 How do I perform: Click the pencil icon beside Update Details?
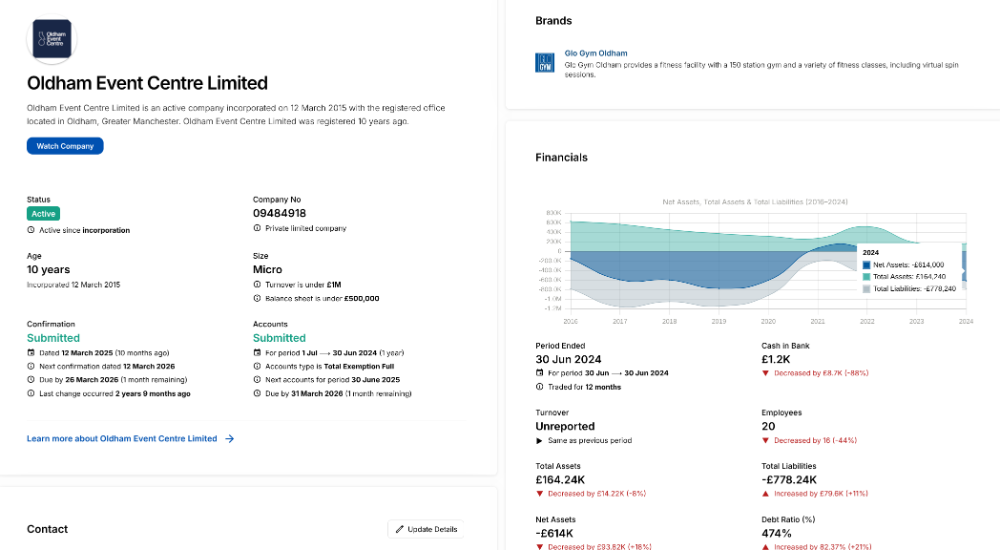[400, 529]
